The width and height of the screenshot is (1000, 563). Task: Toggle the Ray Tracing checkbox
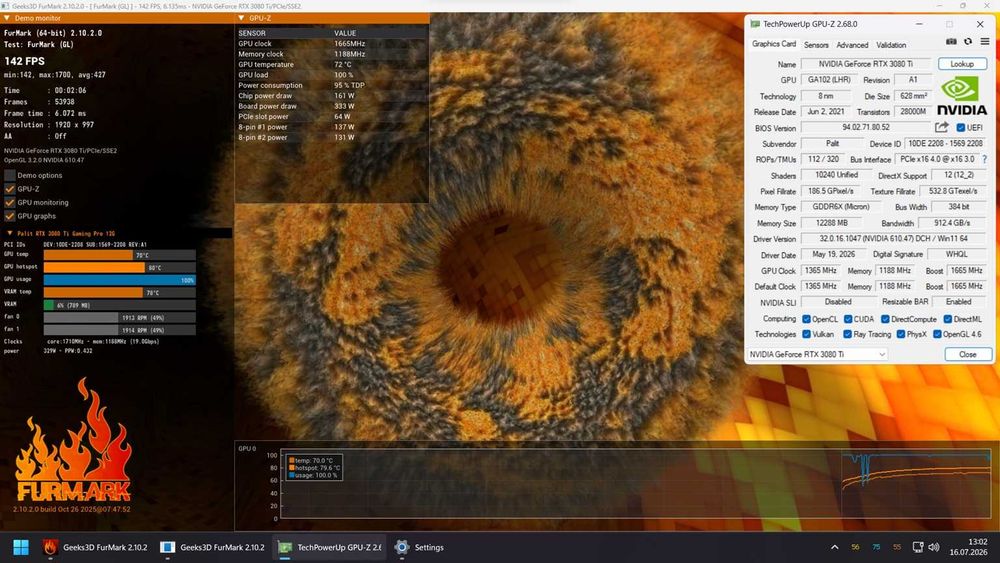click(848, 334)
